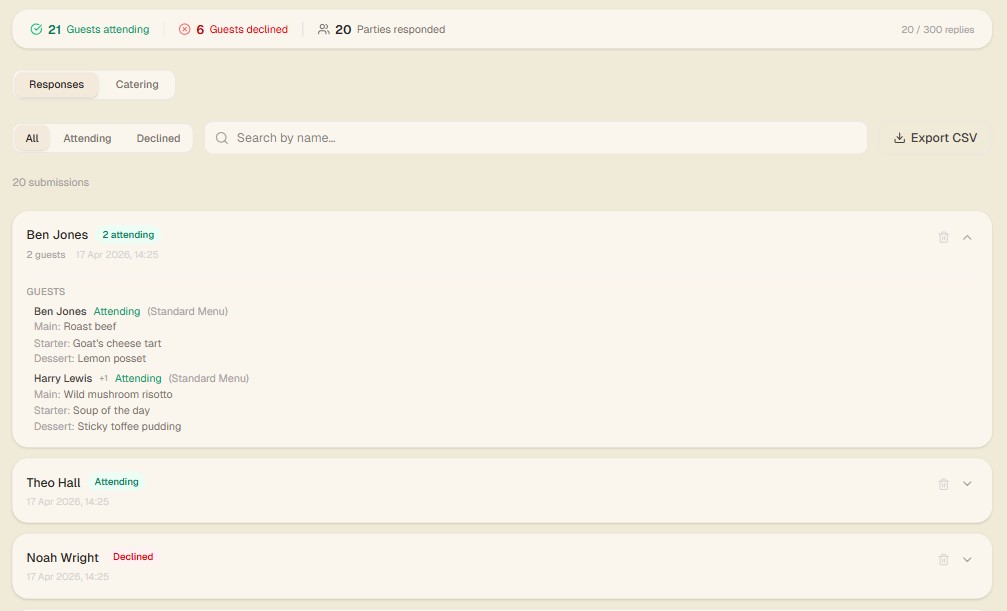This screenshot has width=1007, height=611.
Task: Filter list by Declined guests
Action: [x=158, y=138]
